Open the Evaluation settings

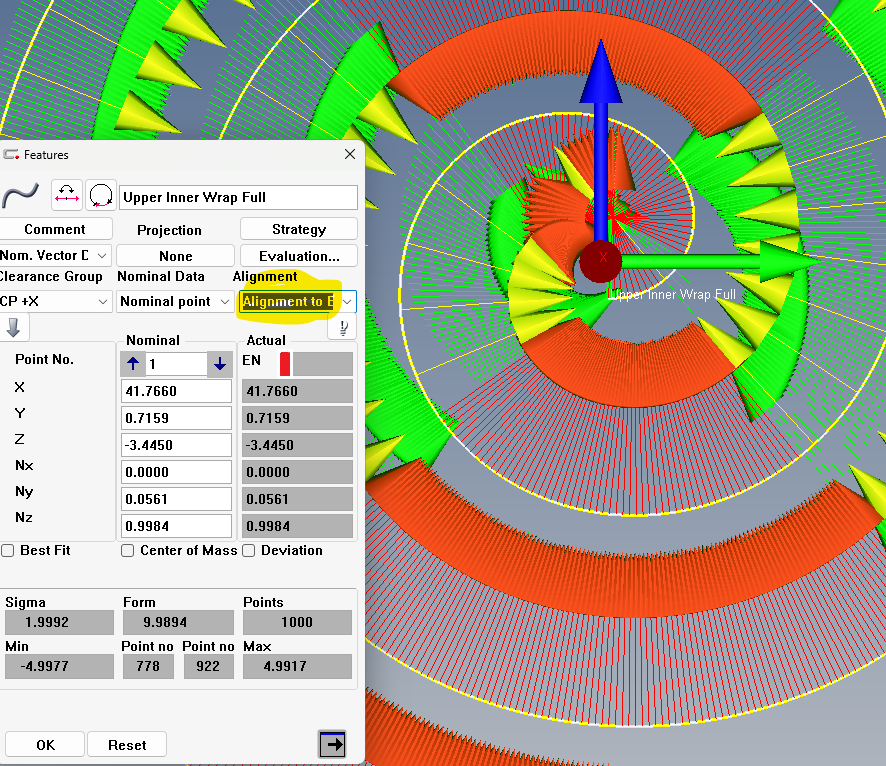(299, 256)
